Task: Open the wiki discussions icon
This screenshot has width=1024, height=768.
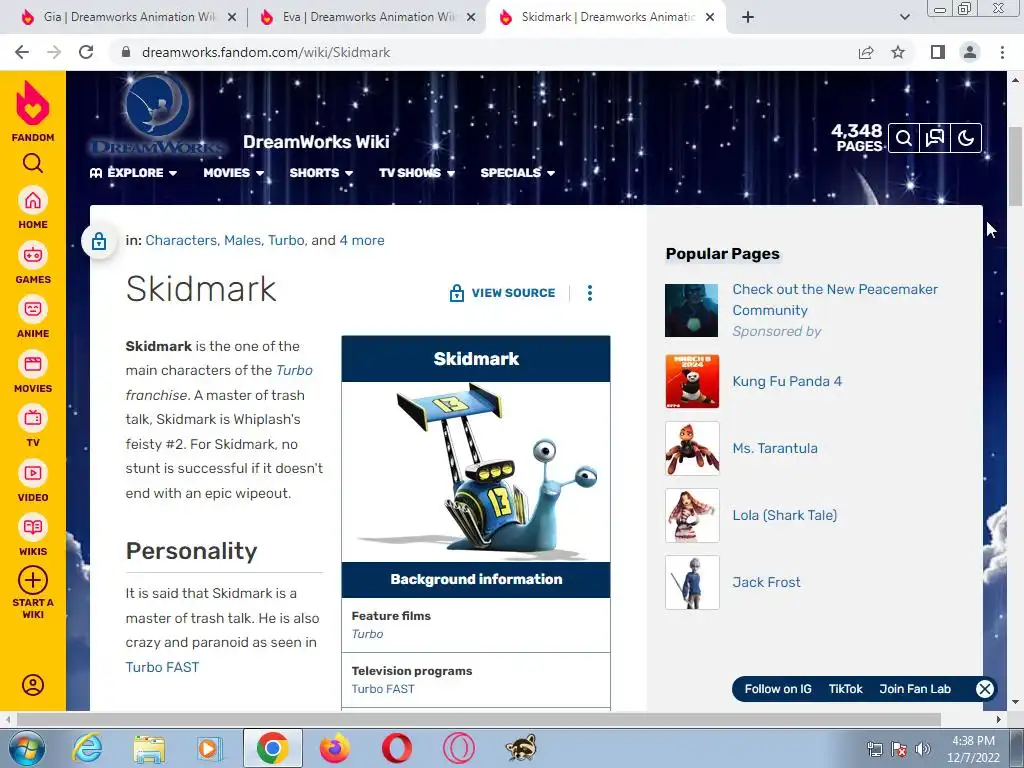Action: 935,138
